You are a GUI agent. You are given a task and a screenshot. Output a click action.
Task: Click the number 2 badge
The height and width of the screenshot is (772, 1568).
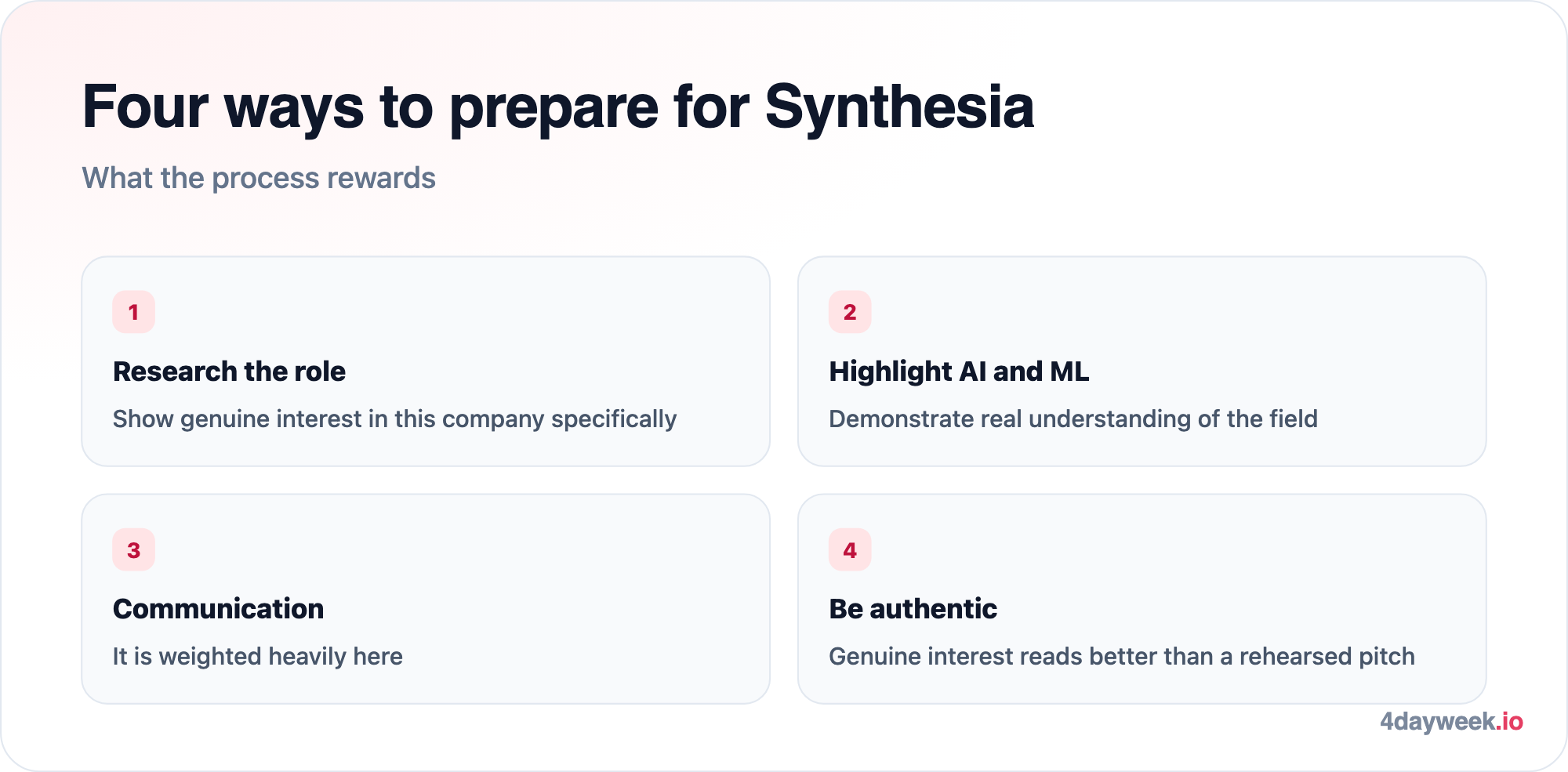850,312
